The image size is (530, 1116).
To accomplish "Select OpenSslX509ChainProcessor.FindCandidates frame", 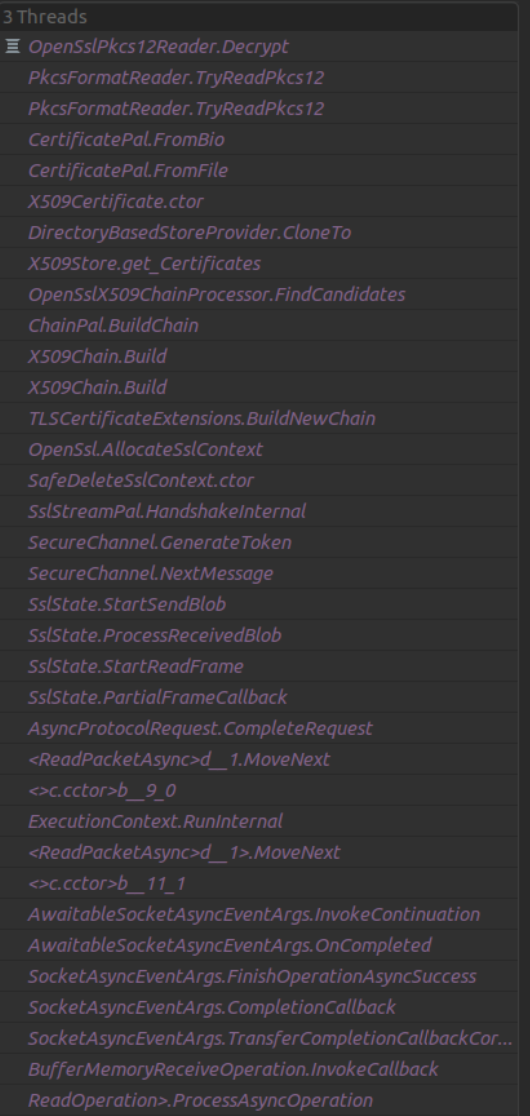I will click(259, 295).
